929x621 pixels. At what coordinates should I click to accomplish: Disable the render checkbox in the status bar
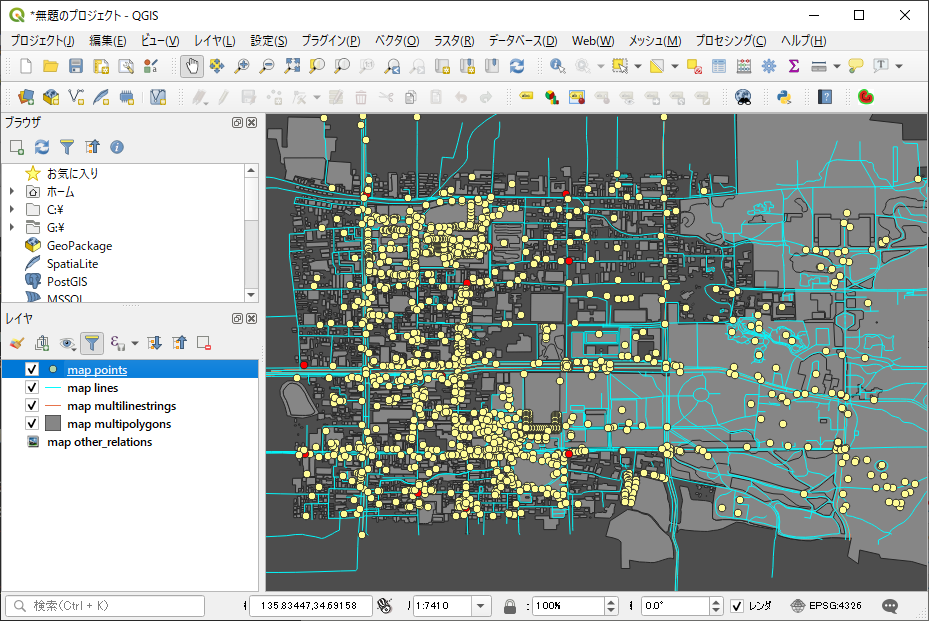[737, 606]
